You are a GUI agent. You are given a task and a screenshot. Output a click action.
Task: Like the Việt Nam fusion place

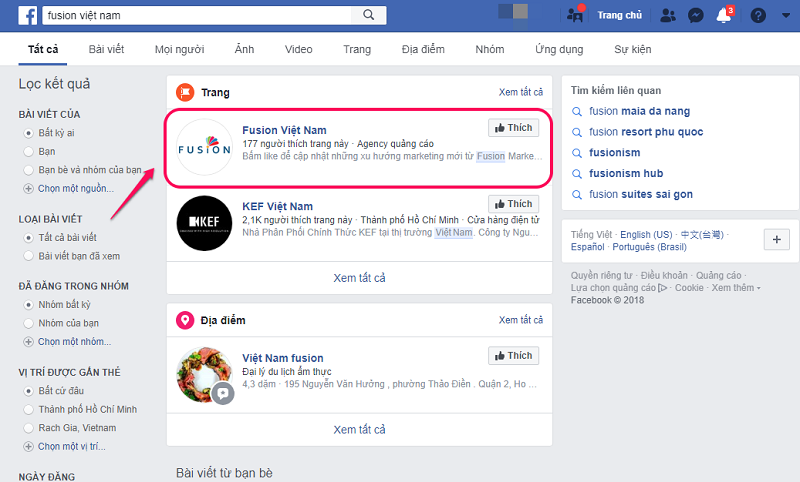(x=513, y=356)
